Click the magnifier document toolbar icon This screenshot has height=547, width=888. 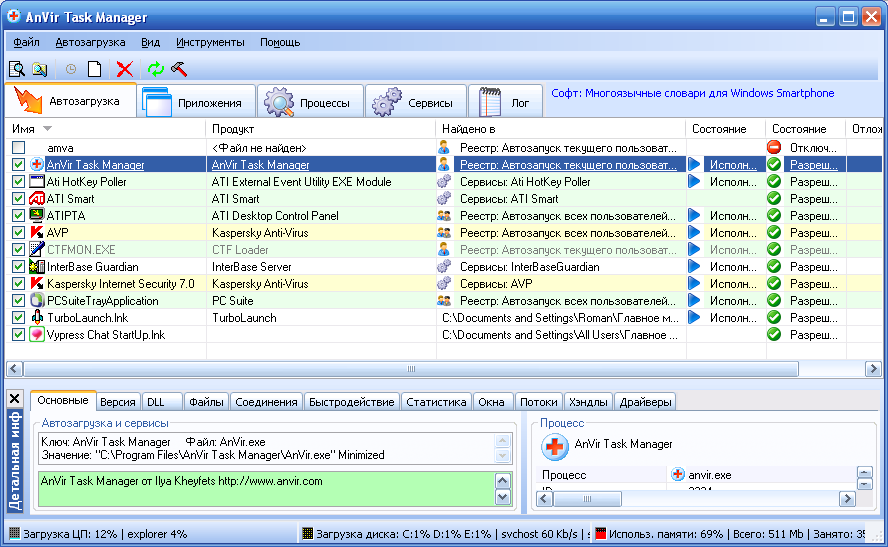[x=17, y=69]
